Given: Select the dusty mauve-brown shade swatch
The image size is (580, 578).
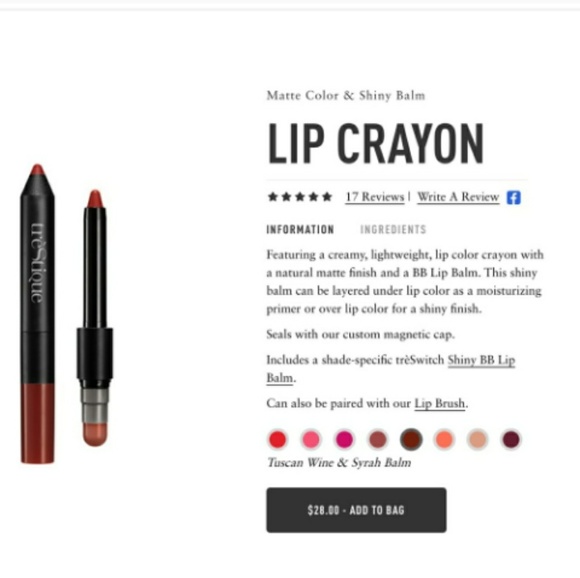Looking at the screenshot, I should point(378,439).
